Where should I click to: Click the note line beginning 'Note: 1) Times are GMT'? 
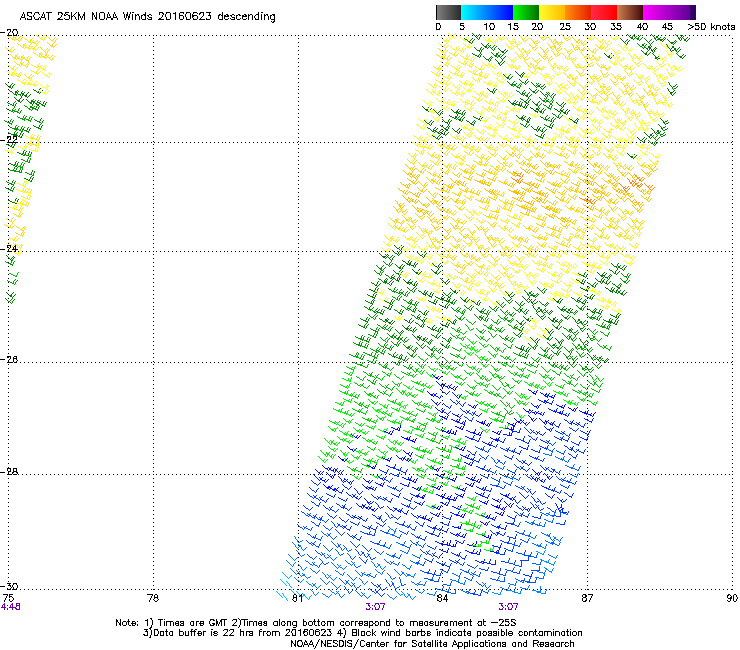[x=316, y=623]
